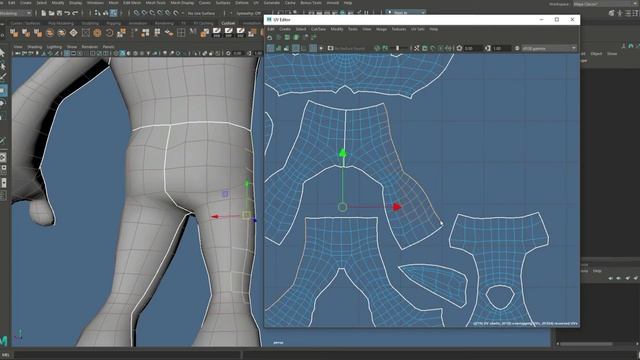Create a new scene from status line
The image size is (640, 360).
(44, 13)
